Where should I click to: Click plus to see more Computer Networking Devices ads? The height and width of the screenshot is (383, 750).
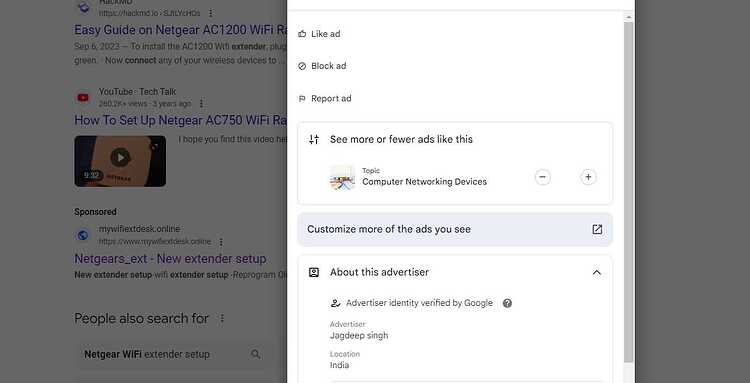[x=588, y=177]
